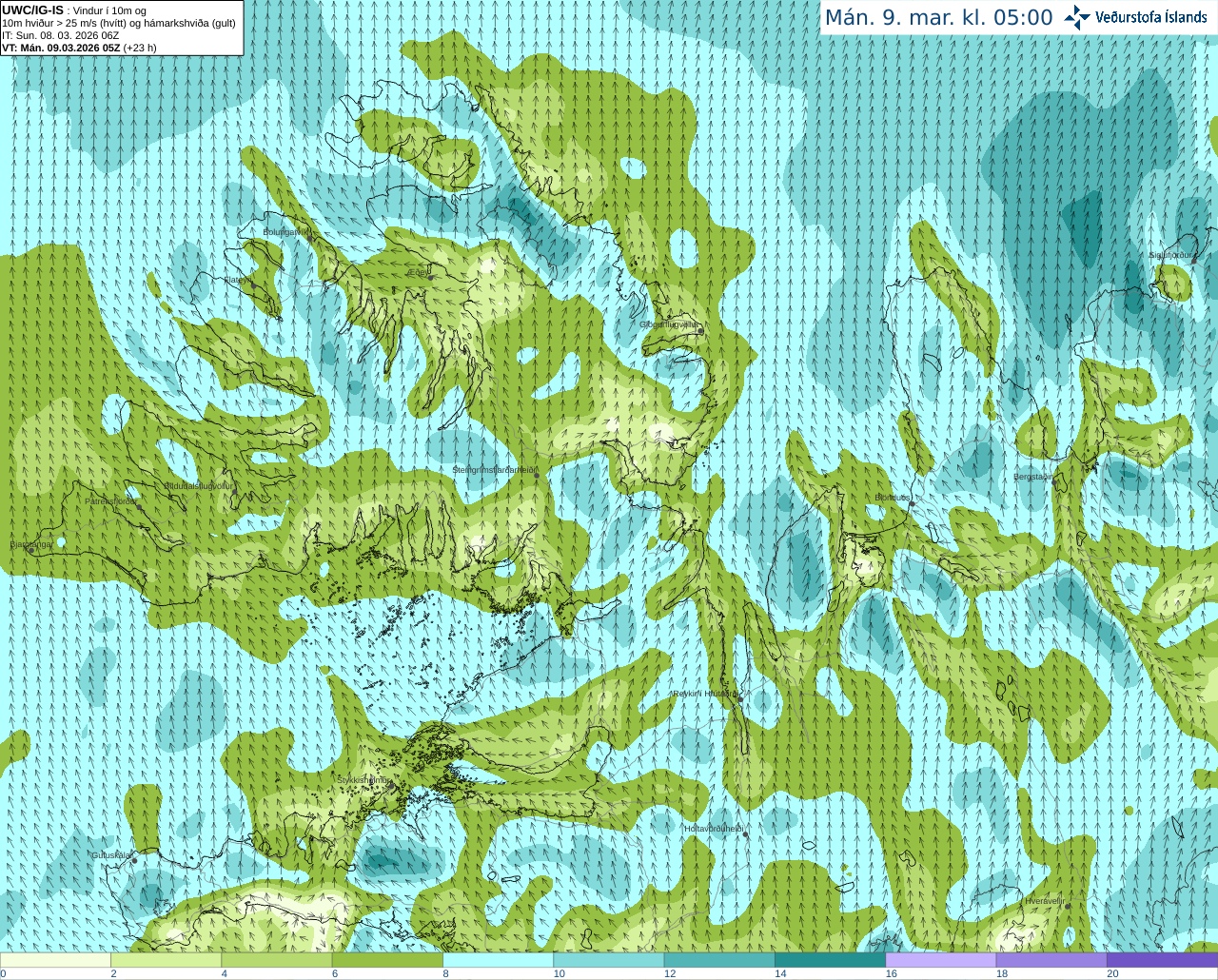1218x980 pixels.
Task: Click the '18' legend scale number
Action: point(1002,973)
